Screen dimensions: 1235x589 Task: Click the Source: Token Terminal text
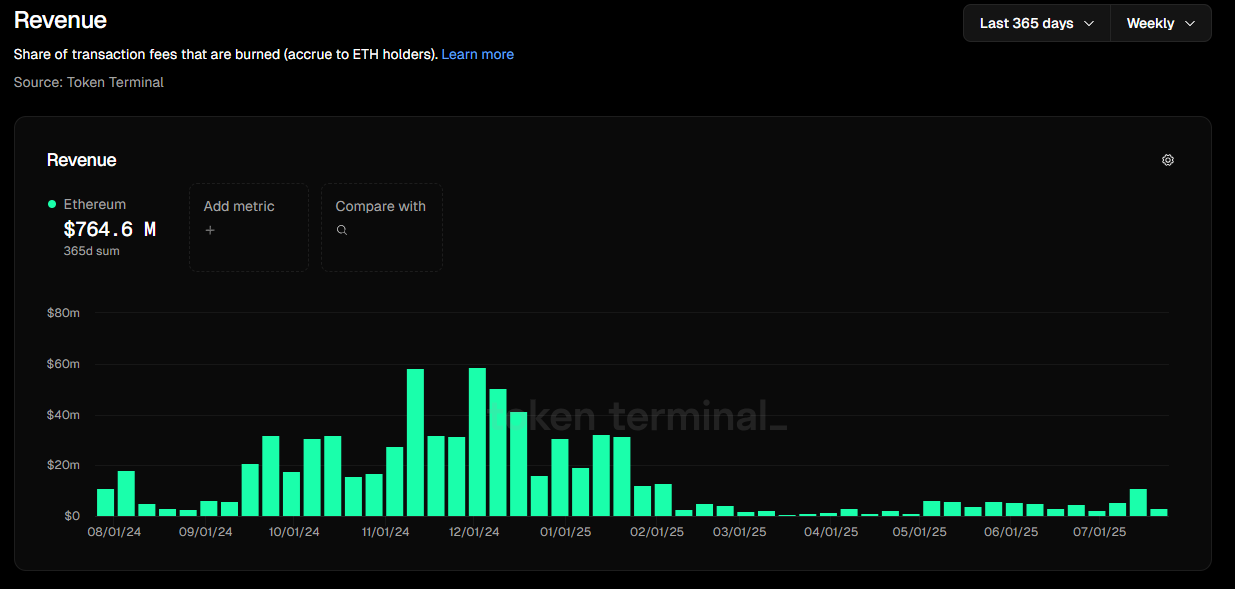89,82
